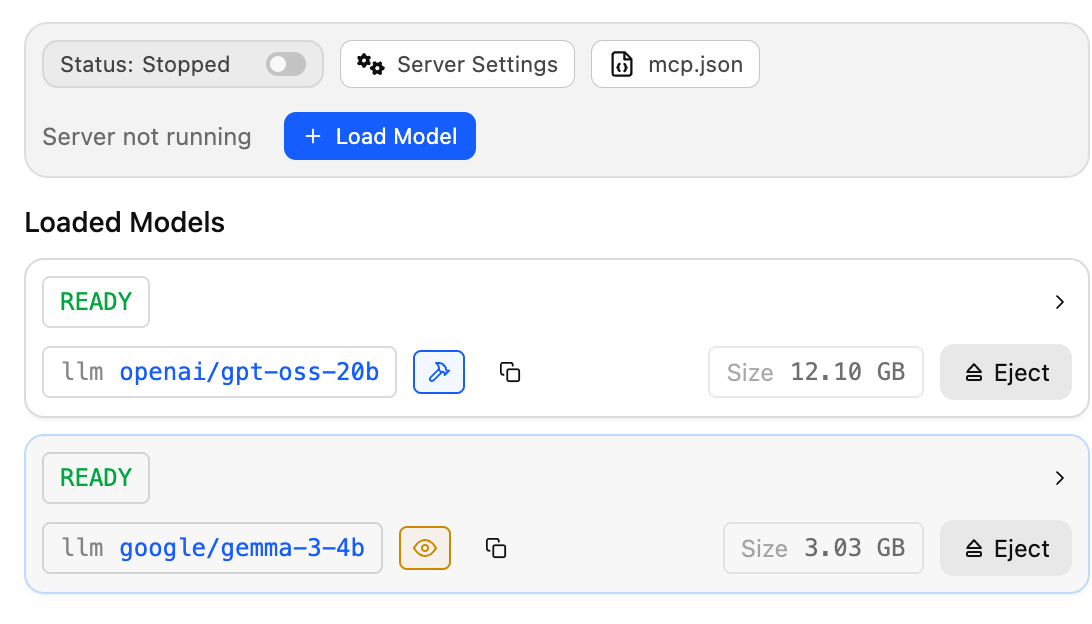Click the Size 12.10 GB label

pyautogui.click(x=815, y=372)
